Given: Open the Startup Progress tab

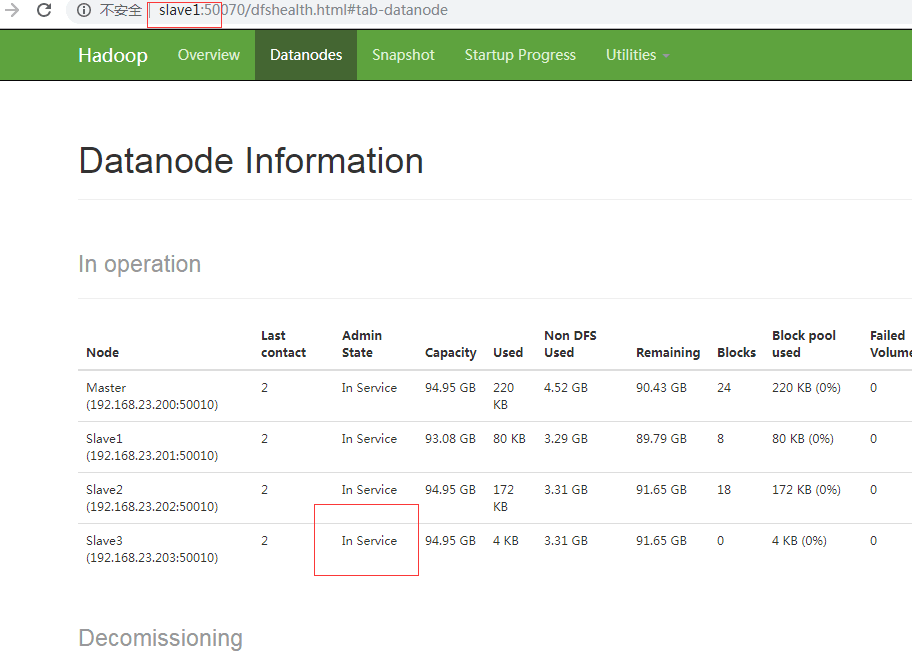Looking at the screenshot, I should pos(520,55).
